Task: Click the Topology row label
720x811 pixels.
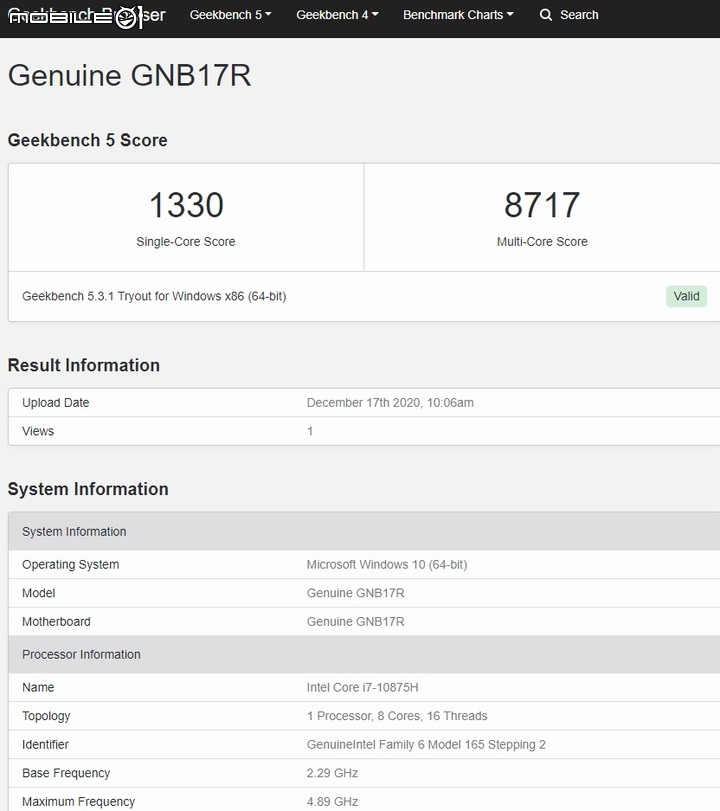Action: (x=46, y=716)
